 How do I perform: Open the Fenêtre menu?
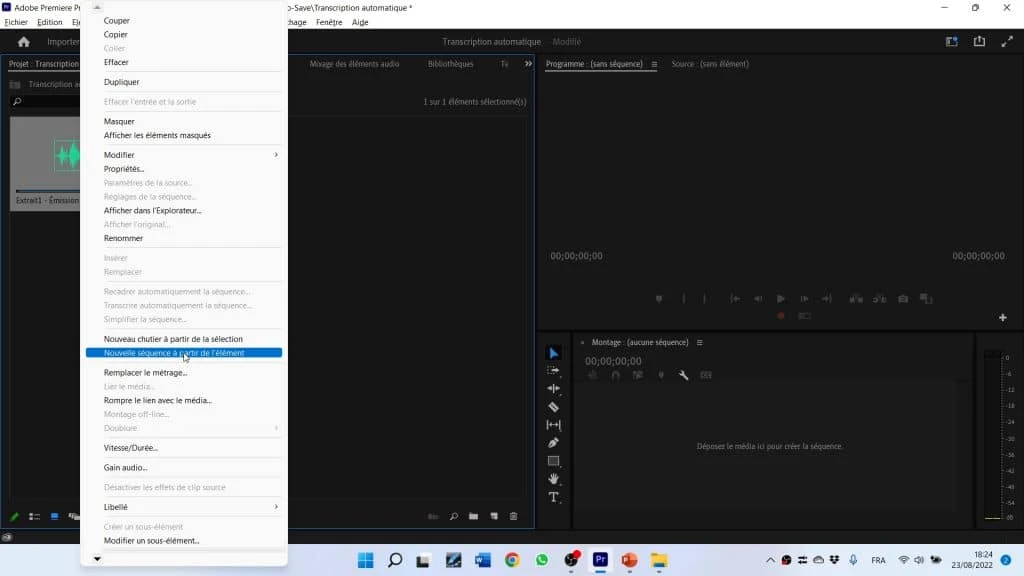pyautogui.click(x=329, y=22)
